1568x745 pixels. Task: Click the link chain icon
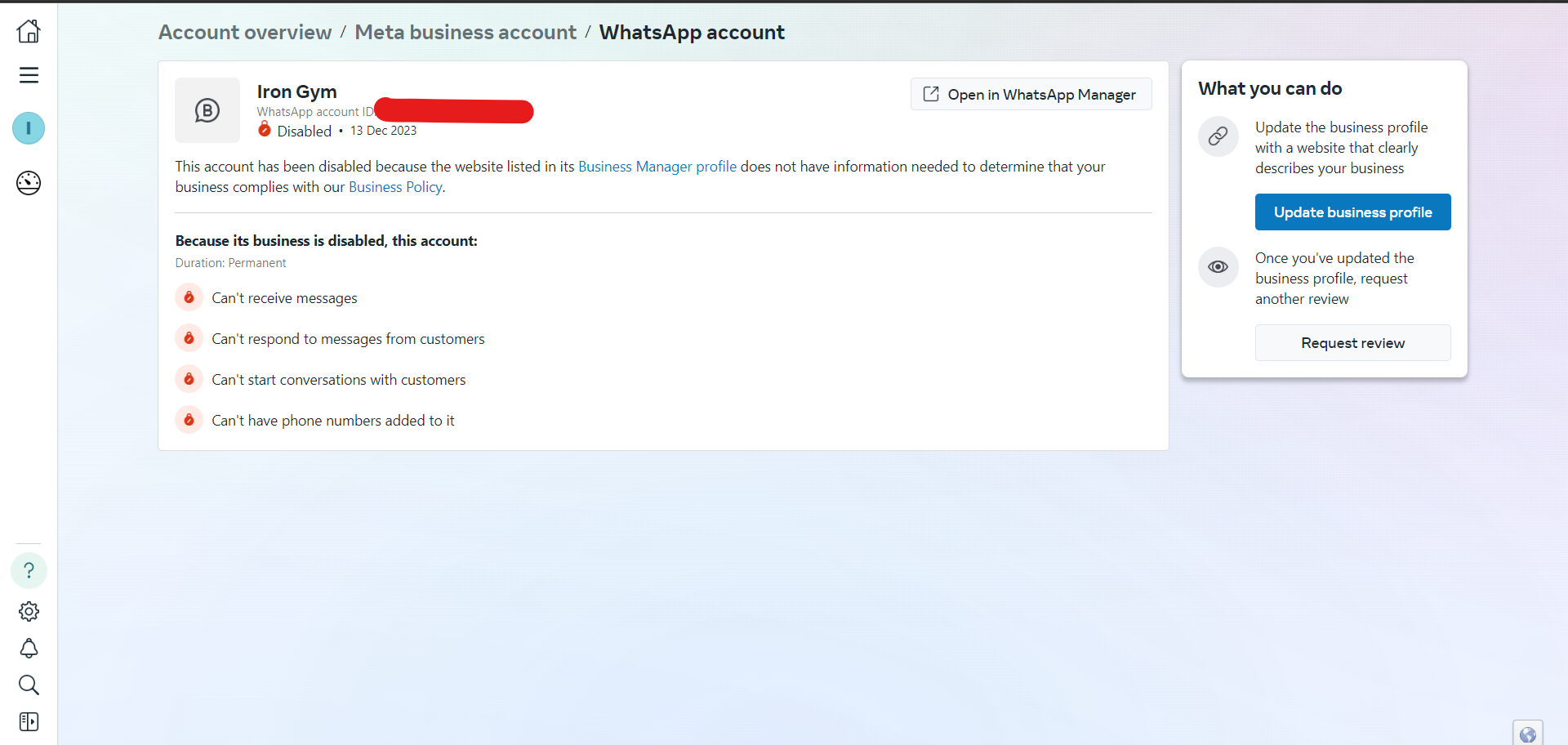coord(1218,136)
